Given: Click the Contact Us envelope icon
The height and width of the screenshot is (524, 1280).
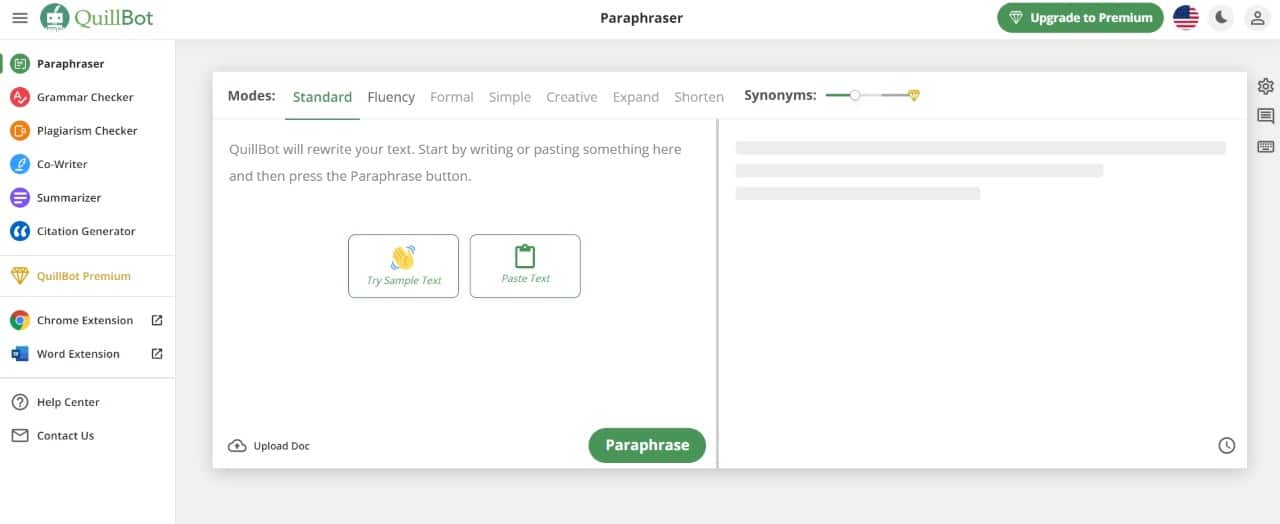Looking at the screenshot, I should click(20, 436).
